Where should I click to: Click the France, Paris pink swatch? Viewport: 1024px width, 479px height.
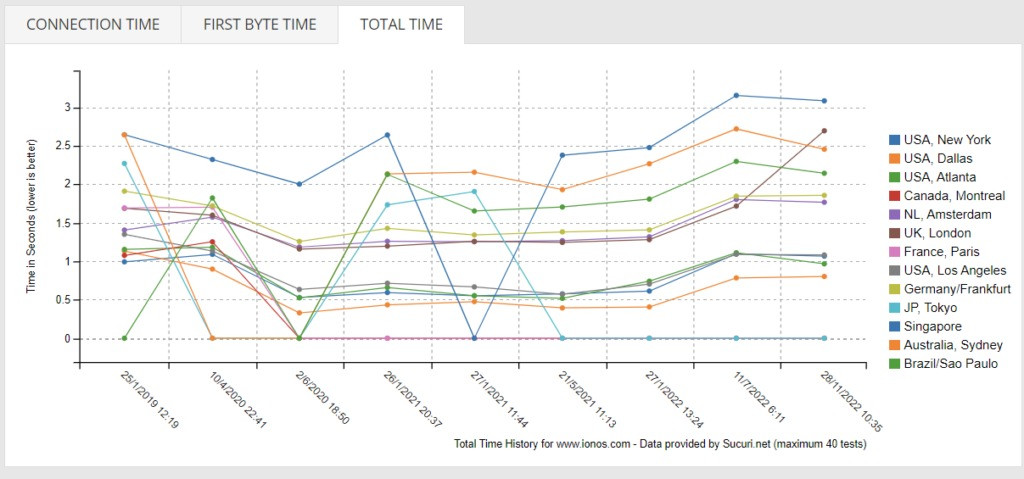pyautogui.click(x=895, y=252)
